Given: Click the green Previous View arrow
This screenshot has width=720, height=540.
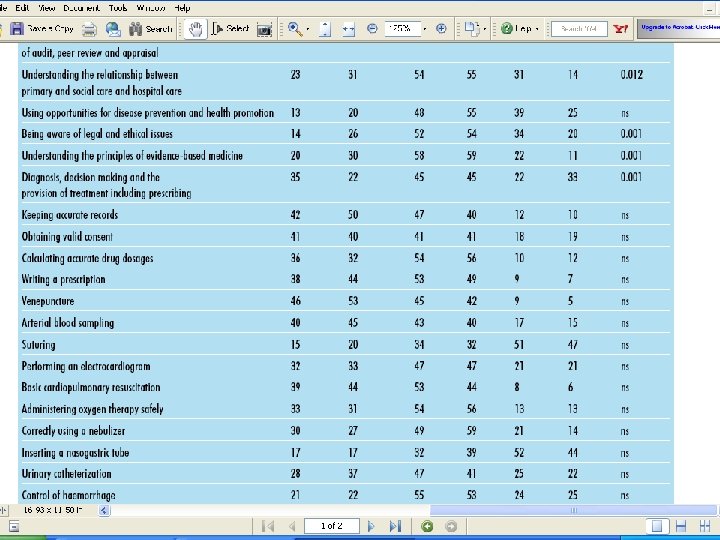Looking at the screenshot, I should coord(427,526).
